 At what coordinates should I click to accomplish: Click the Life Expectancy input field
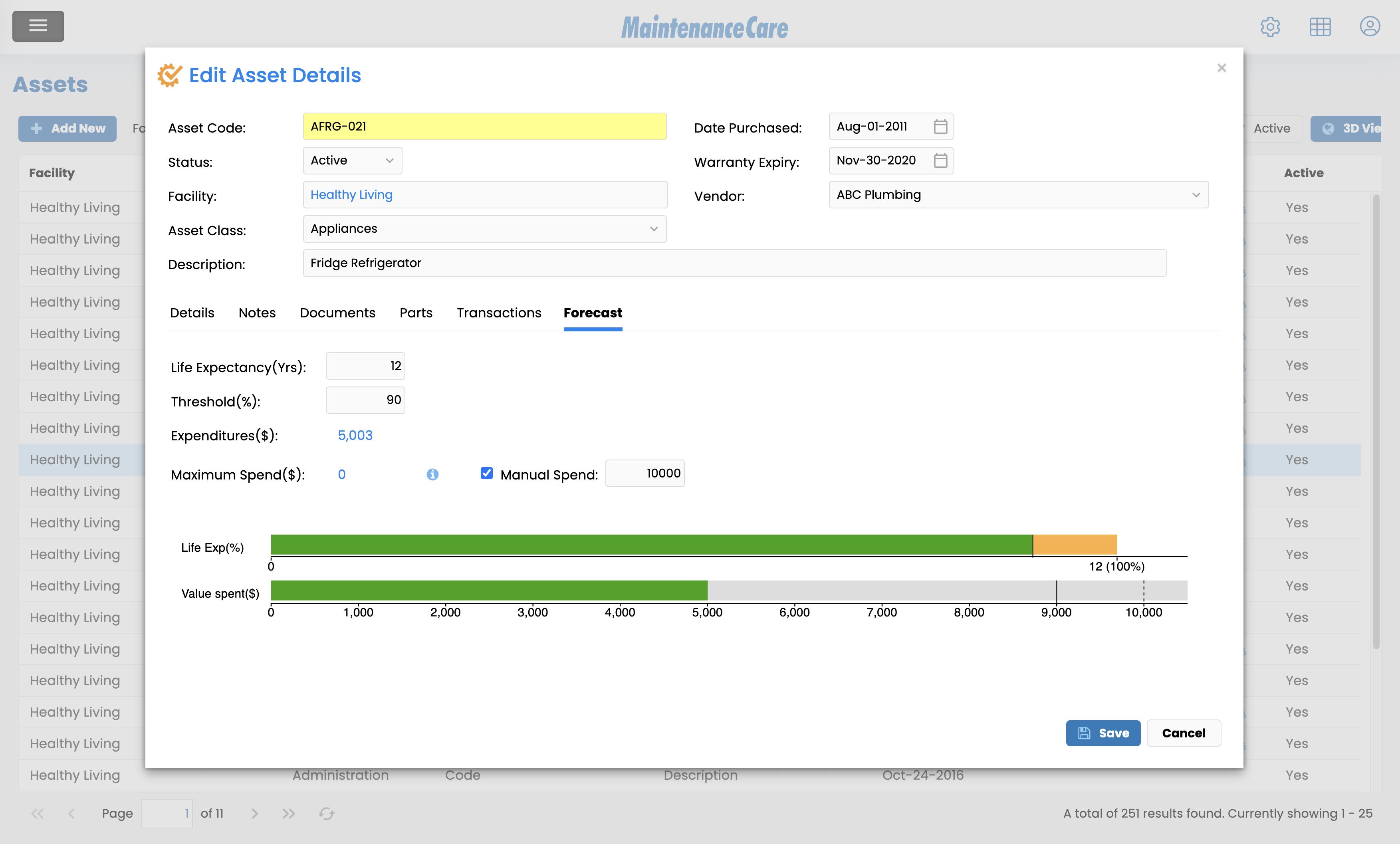(365, 366)
